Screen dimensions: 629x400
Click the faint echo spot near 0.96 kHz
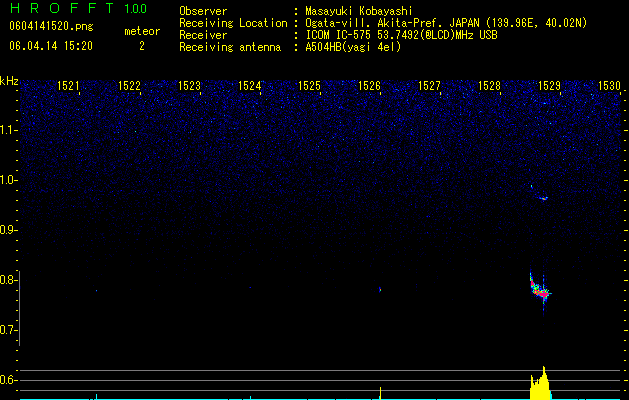[x=543, y=198]
